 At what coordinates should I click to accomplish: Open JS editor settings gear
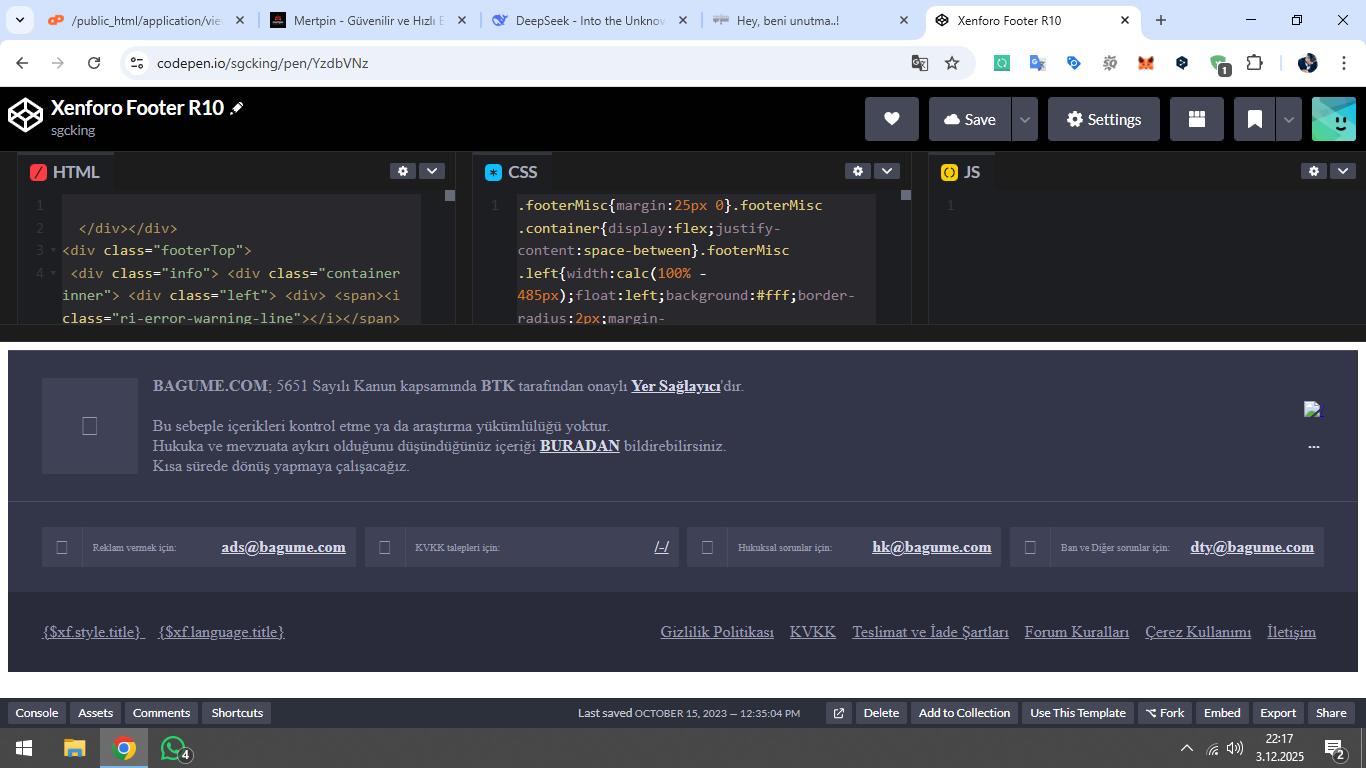coord(1314,171)
